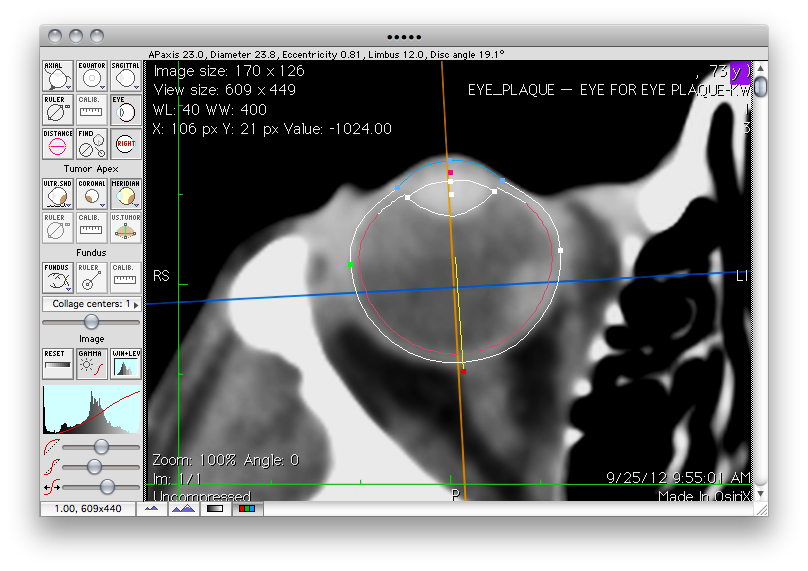Viewport: 808px width, 571px height.
Task: Adjust the Collage centers slider
Action: (92, 321)
